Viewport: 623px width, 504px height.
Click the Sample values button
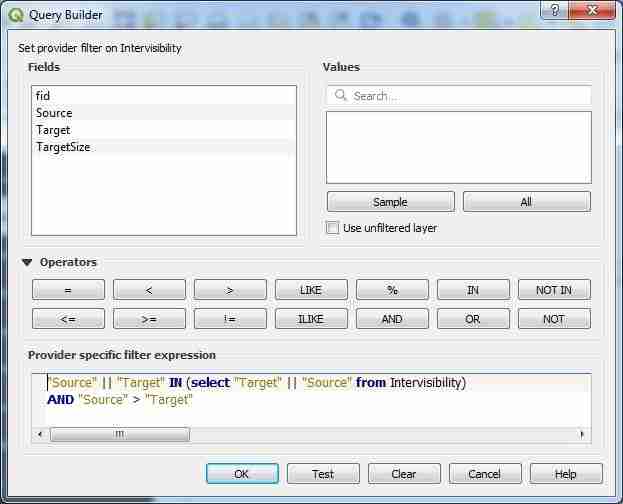coord(391,202)
